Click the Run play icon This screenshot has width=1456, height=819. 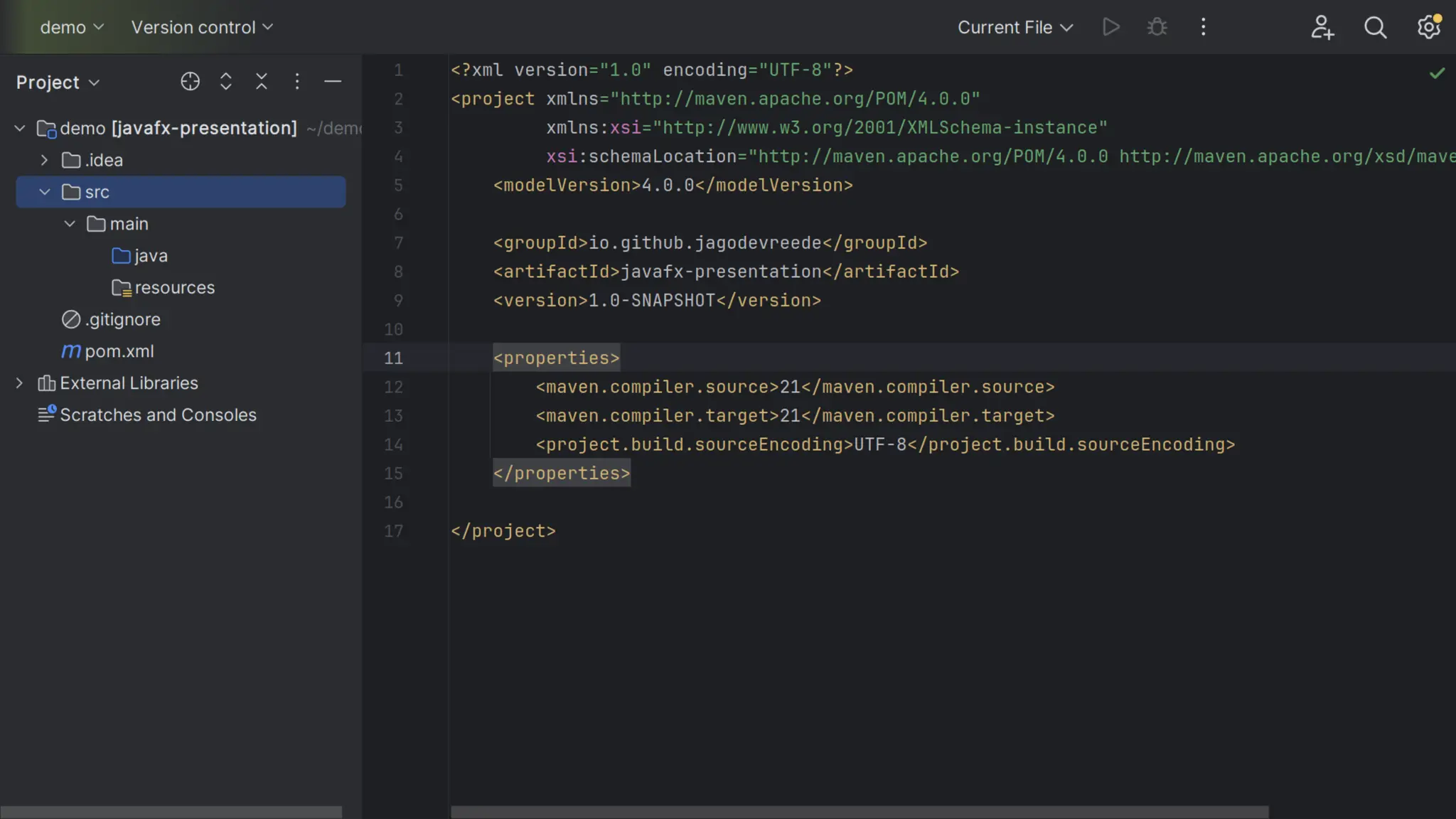coord(1110,27)
